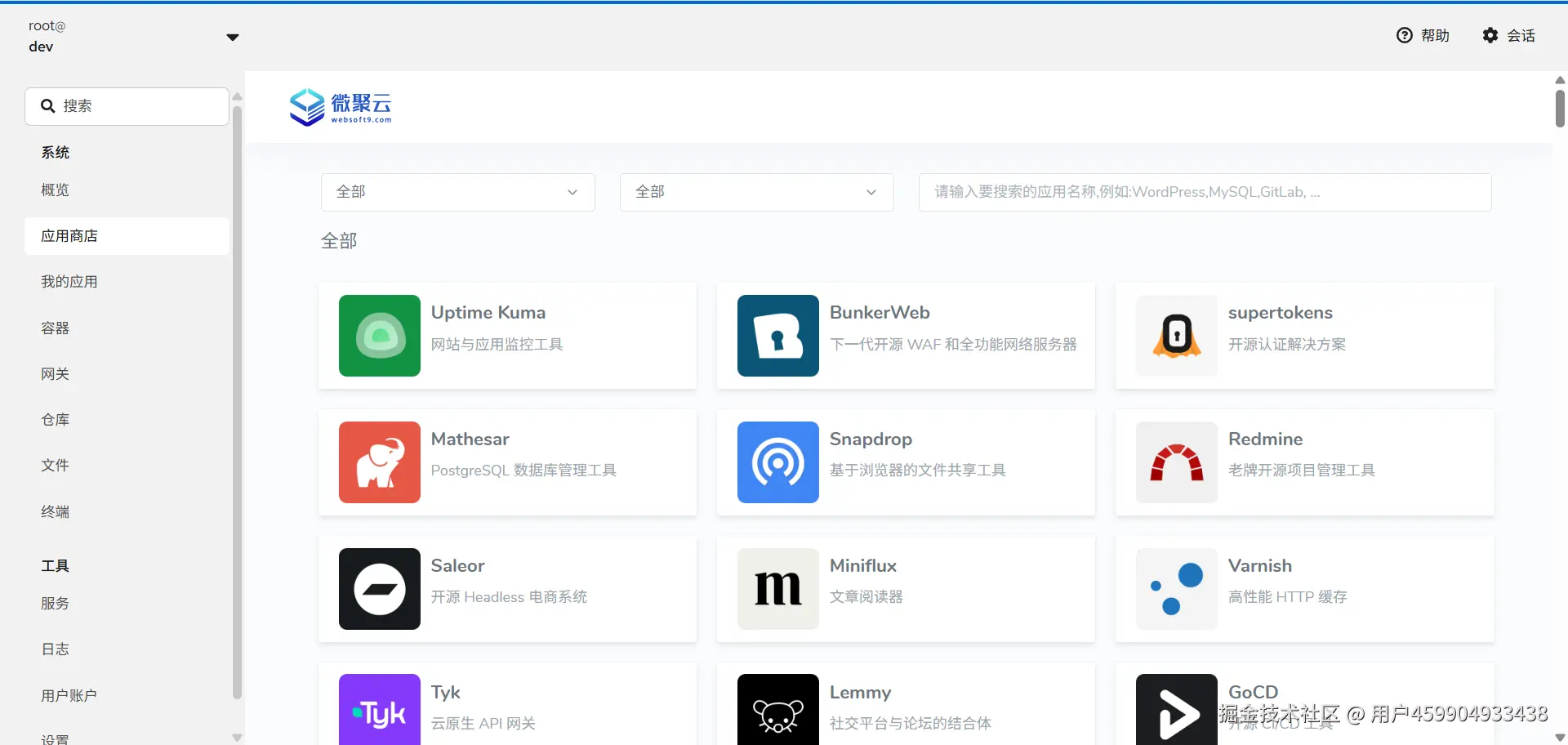Open the second 全部 subcategory dropdown
Image resolution: width=1568 pixels, height=745 pixels.
(x=757, y=192)
